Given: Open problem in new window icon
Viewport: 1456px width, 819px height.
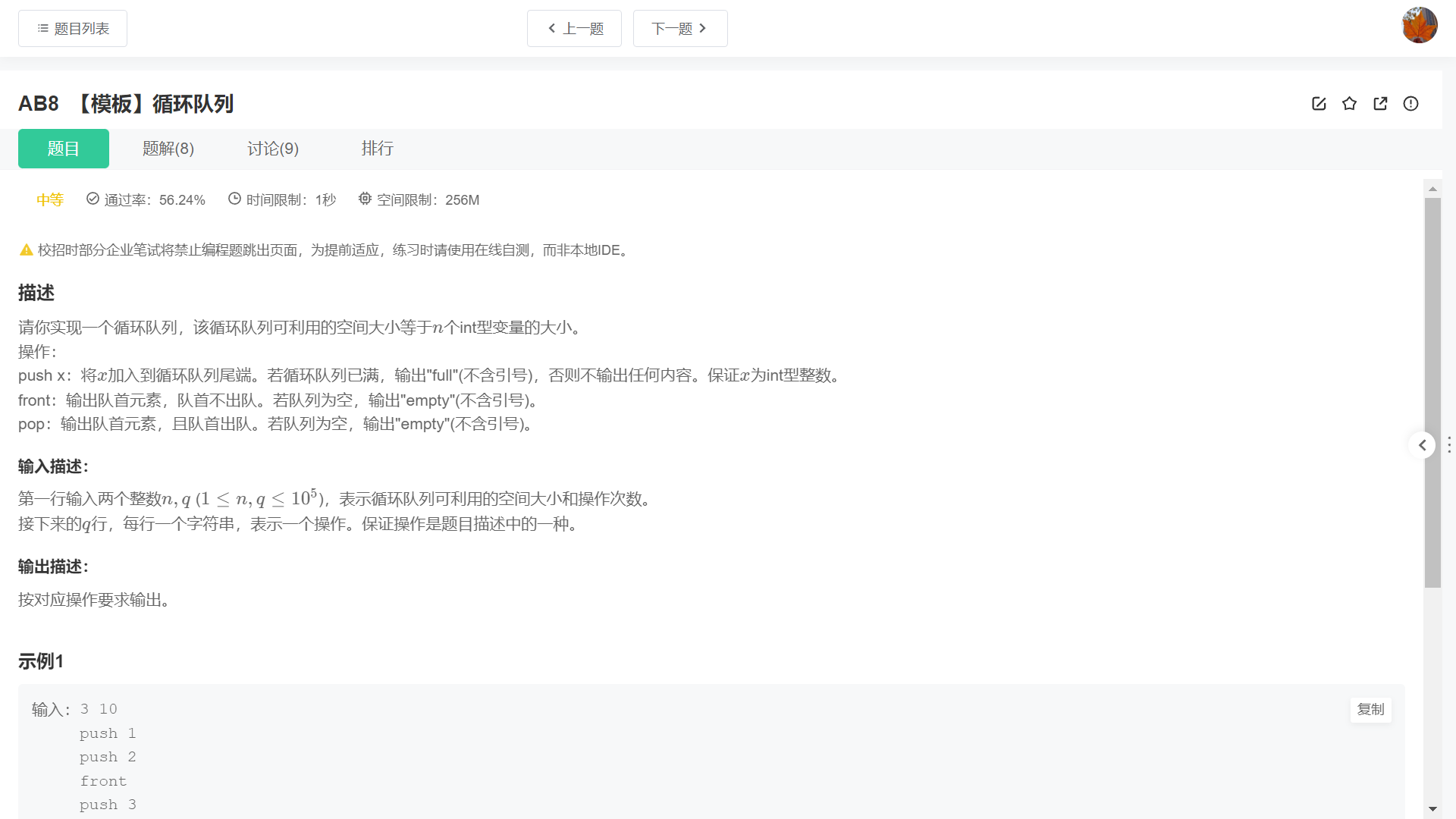Looking at the screenshot, I should 1380,104.
